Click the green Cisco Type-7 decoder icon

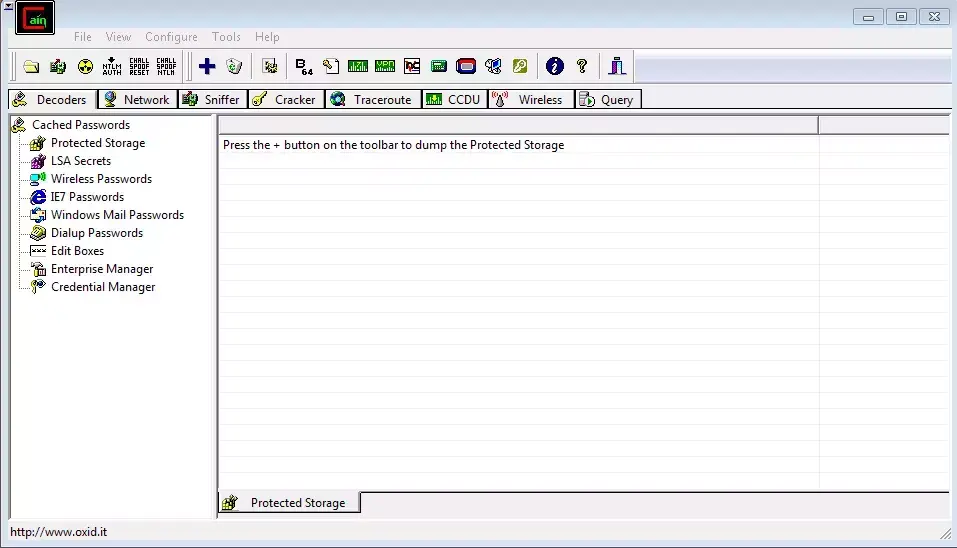click(x=358, y=66)
